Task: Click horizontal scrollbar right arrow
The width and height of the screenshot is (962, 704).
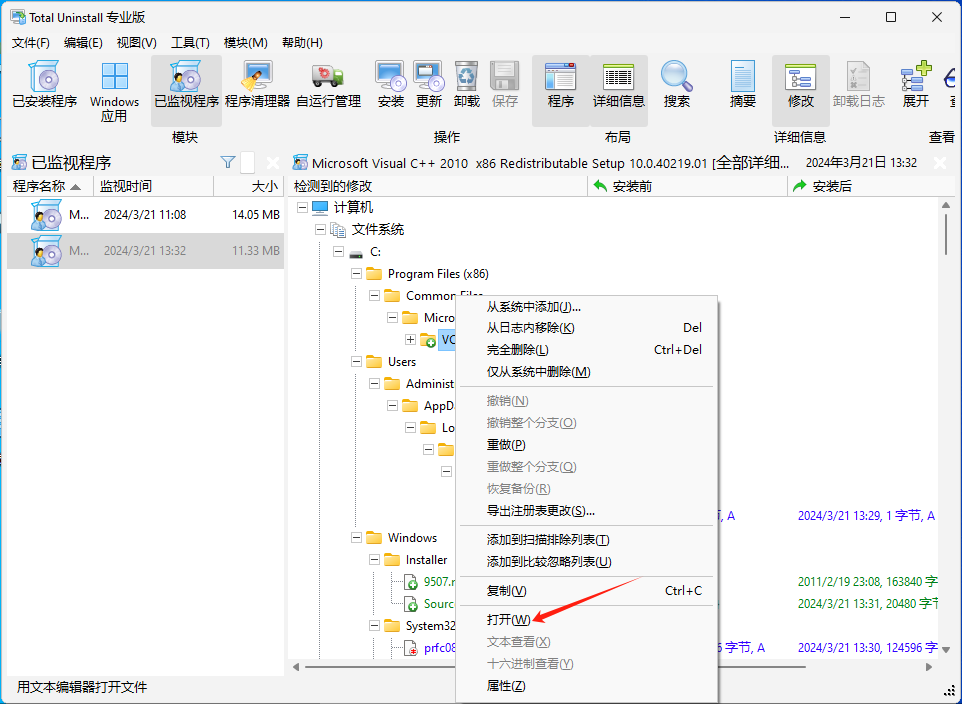Action: [929, 667]
